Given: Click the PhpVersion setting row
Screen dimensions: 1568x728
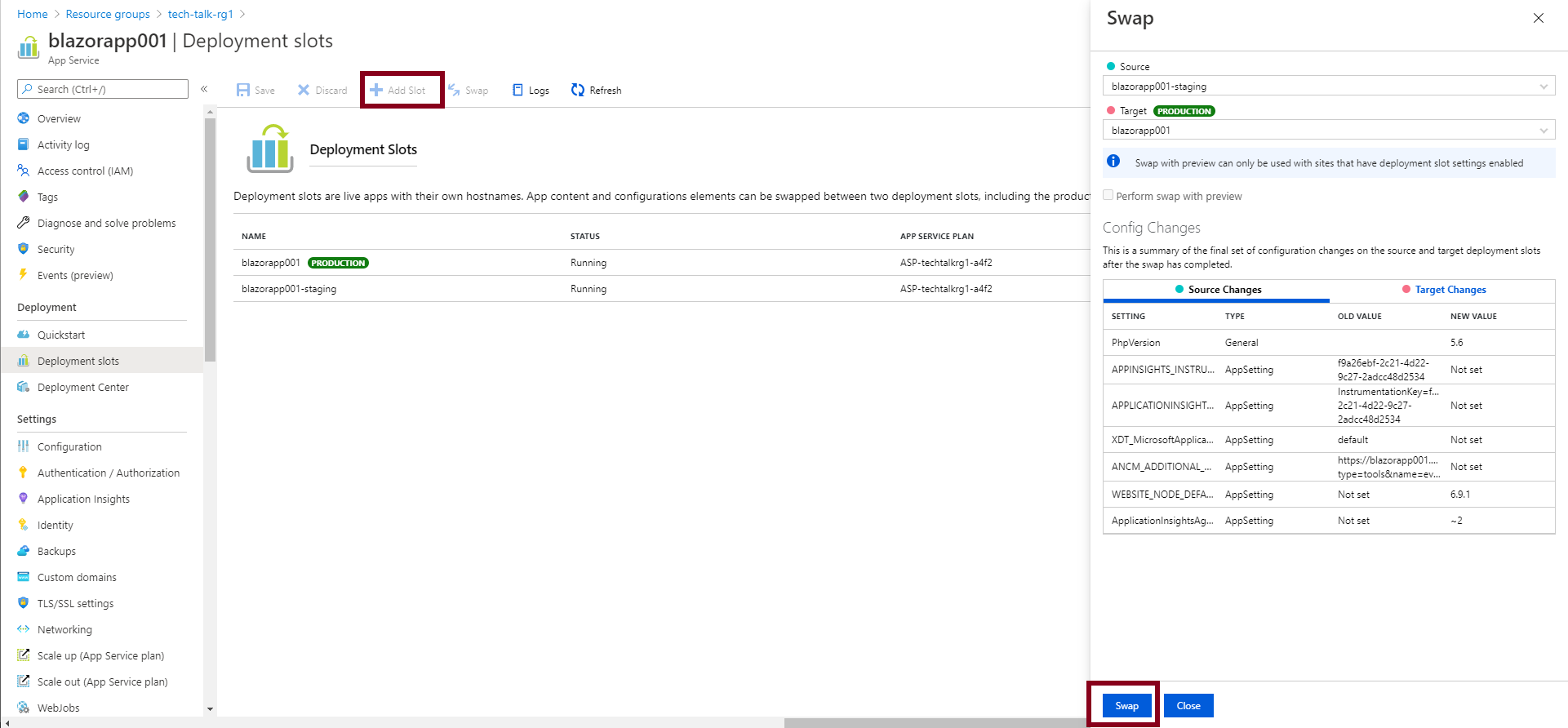Looking at the screenshot, I should point(1329,343).
